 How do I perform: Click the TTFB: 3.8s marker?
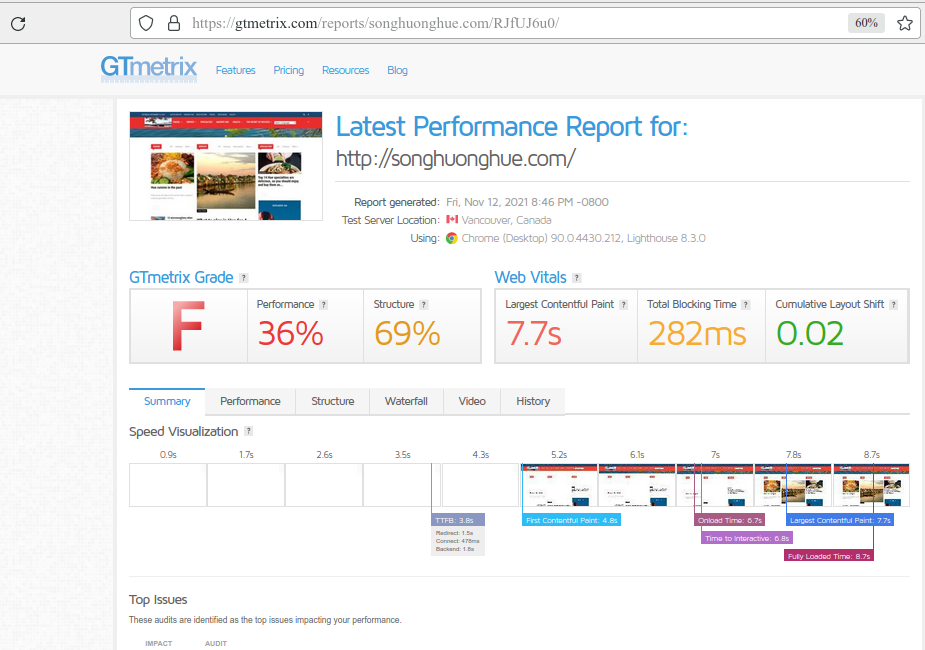coord(458,520)
